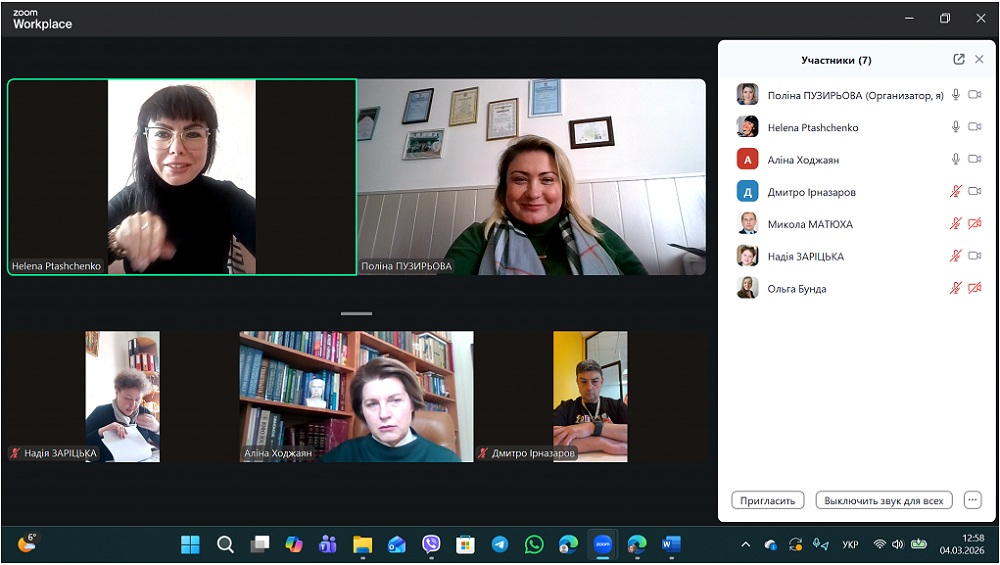Click muted mic icon for Ольга Бунда

[956, 288]
